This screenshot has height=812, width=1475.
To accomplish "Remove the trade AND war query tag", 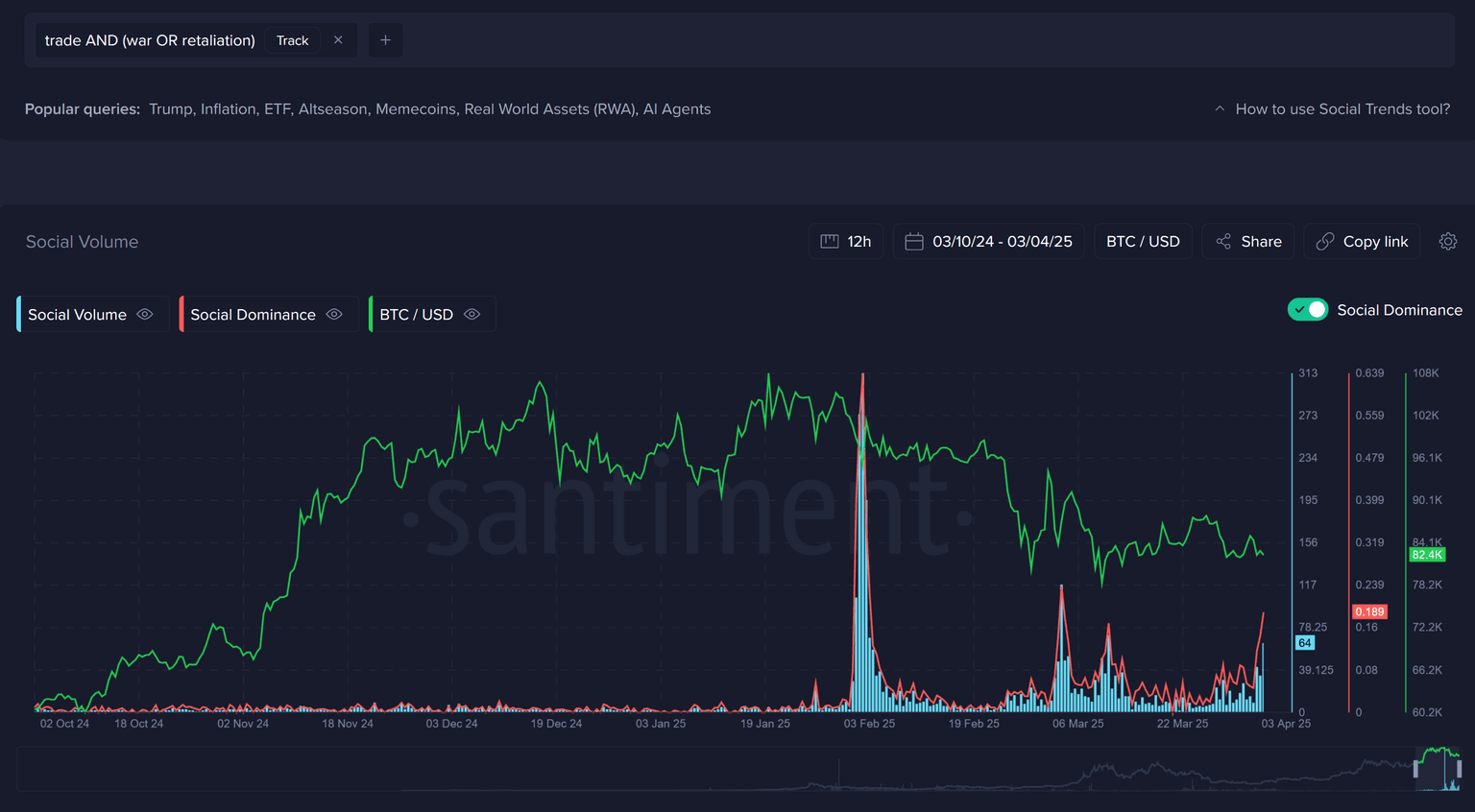I will click(338, 40).
